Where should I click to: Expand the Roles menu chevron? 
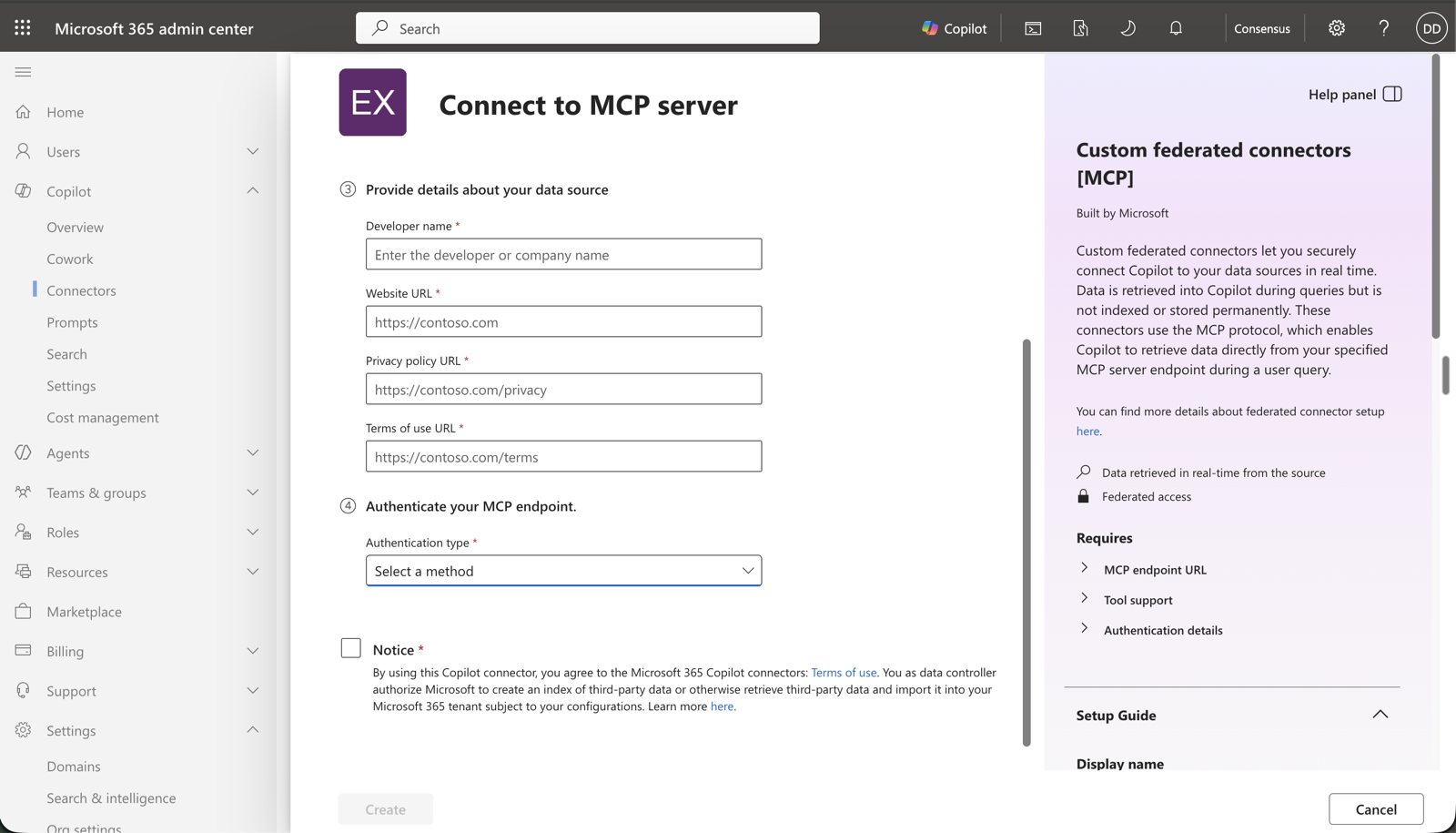(253, 532)
